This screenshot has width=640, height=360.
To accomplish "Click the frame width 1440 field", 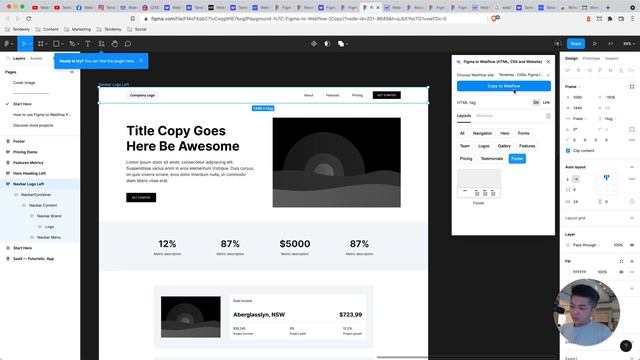I will coord(579,108).
